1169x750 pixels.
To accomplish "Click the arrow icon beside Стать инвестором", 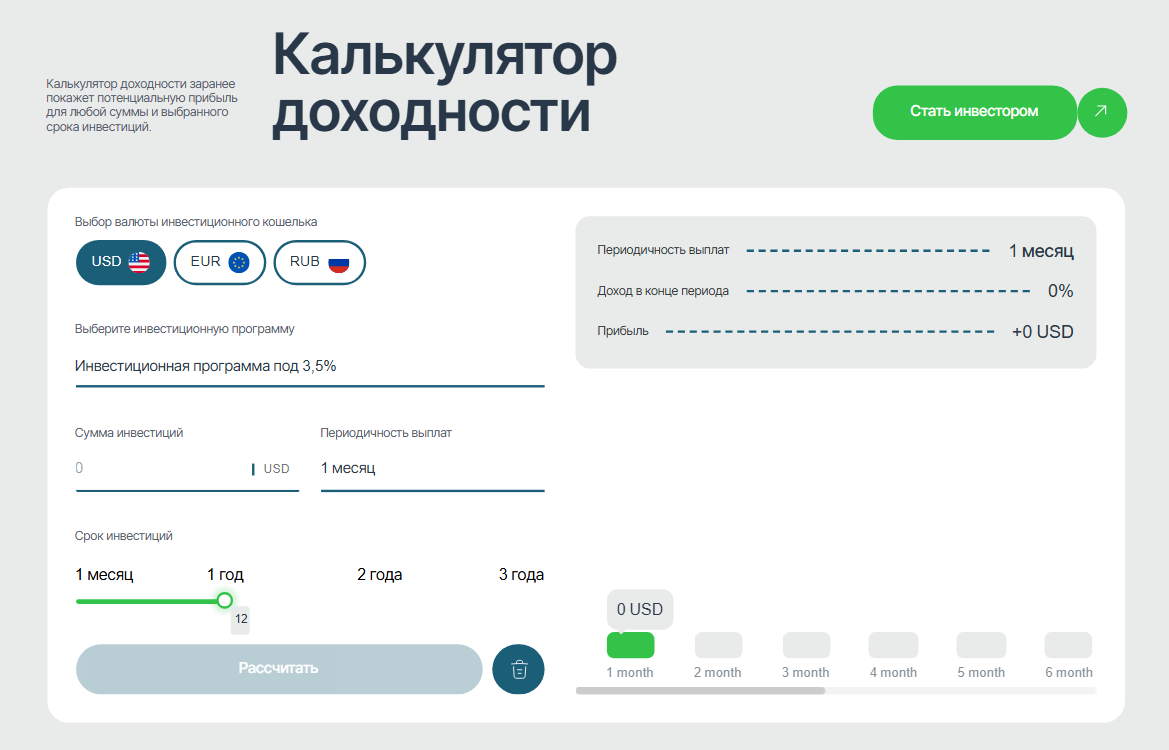I will 1101,112.
